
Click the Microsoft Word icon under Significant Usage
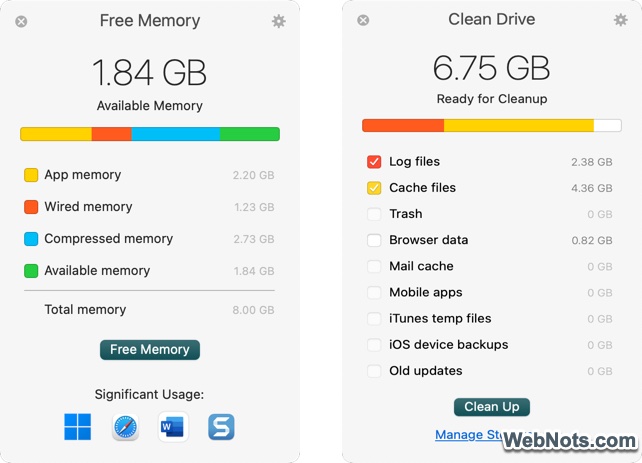pyautogui.click(x=173, y=427)
